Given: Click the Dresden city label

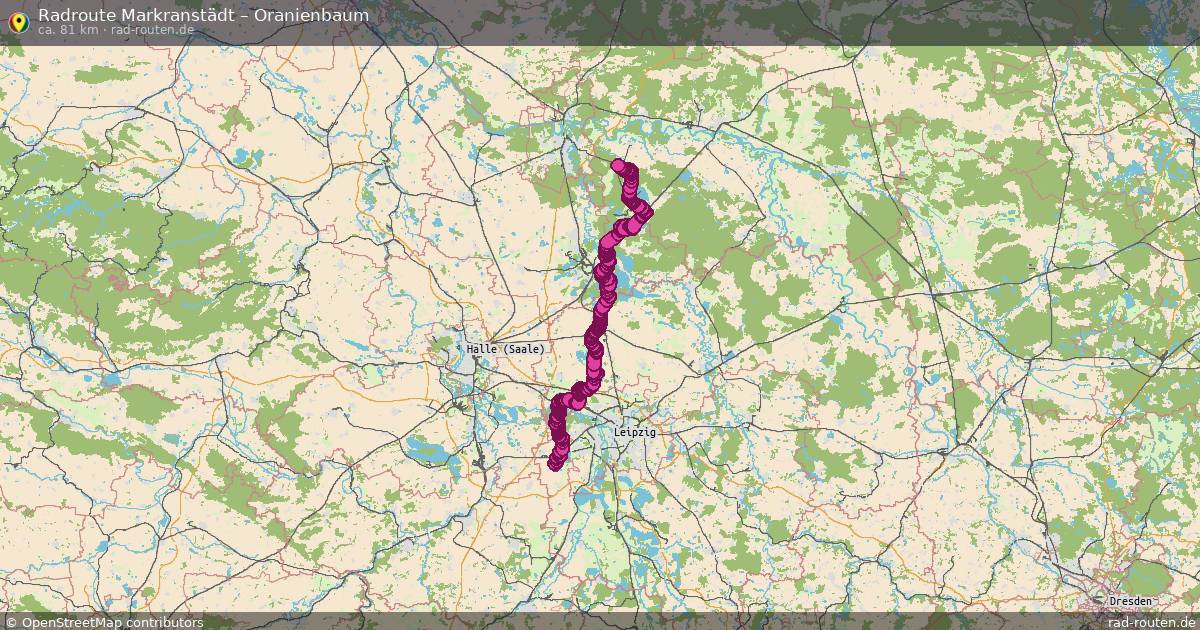Looking at the screenshot, I should tap(1129, 601).
